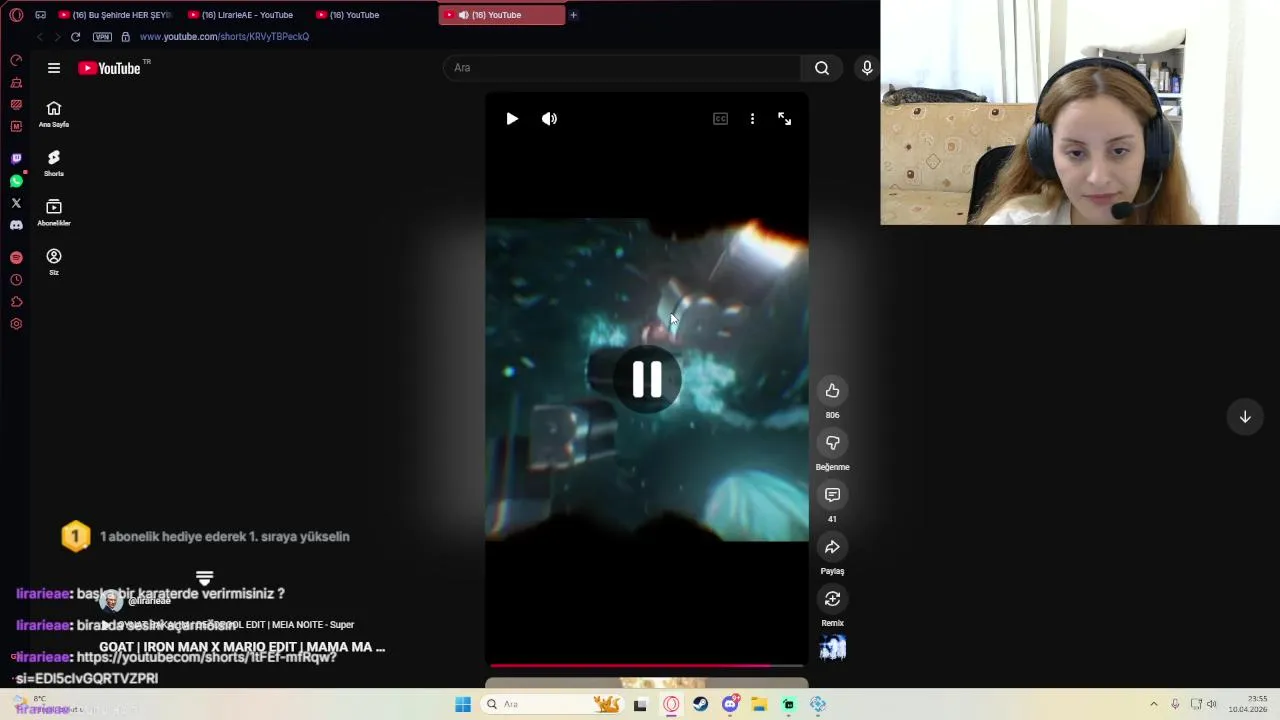Mute the short's volume

point(549,119)
